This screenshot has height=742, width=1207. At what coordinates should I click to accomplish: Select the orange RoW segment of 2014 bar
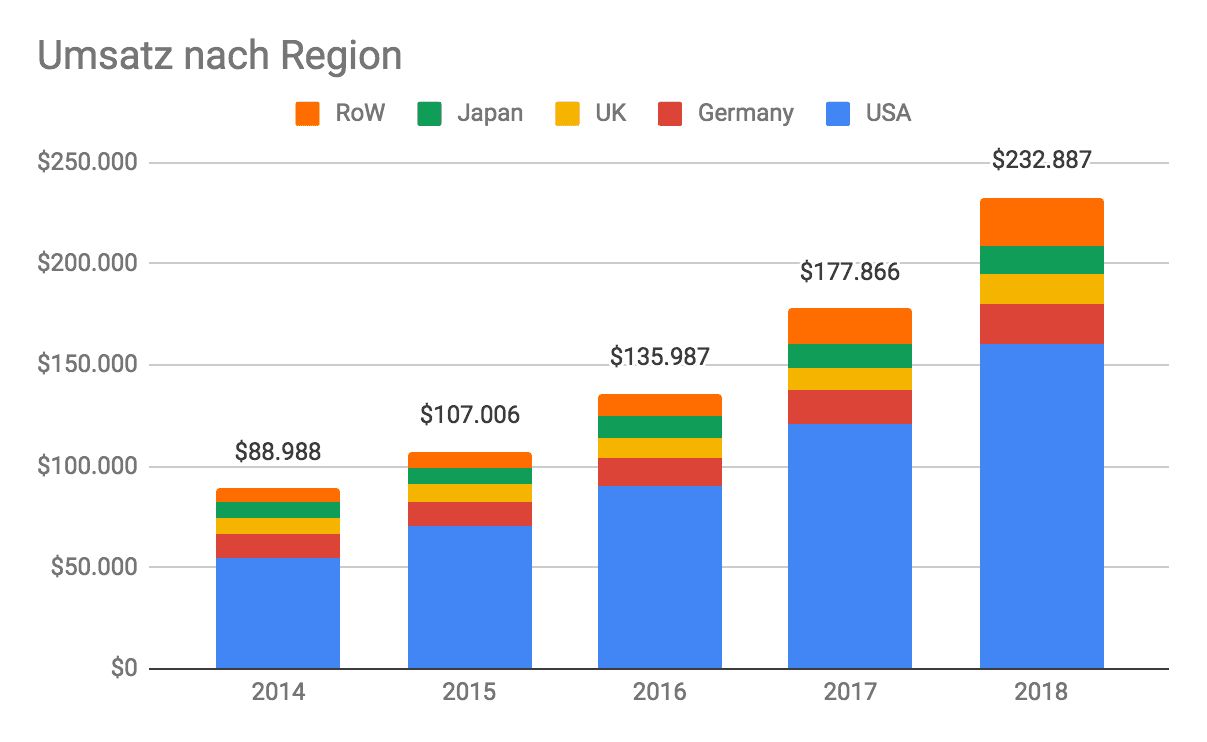click(278, 495)
